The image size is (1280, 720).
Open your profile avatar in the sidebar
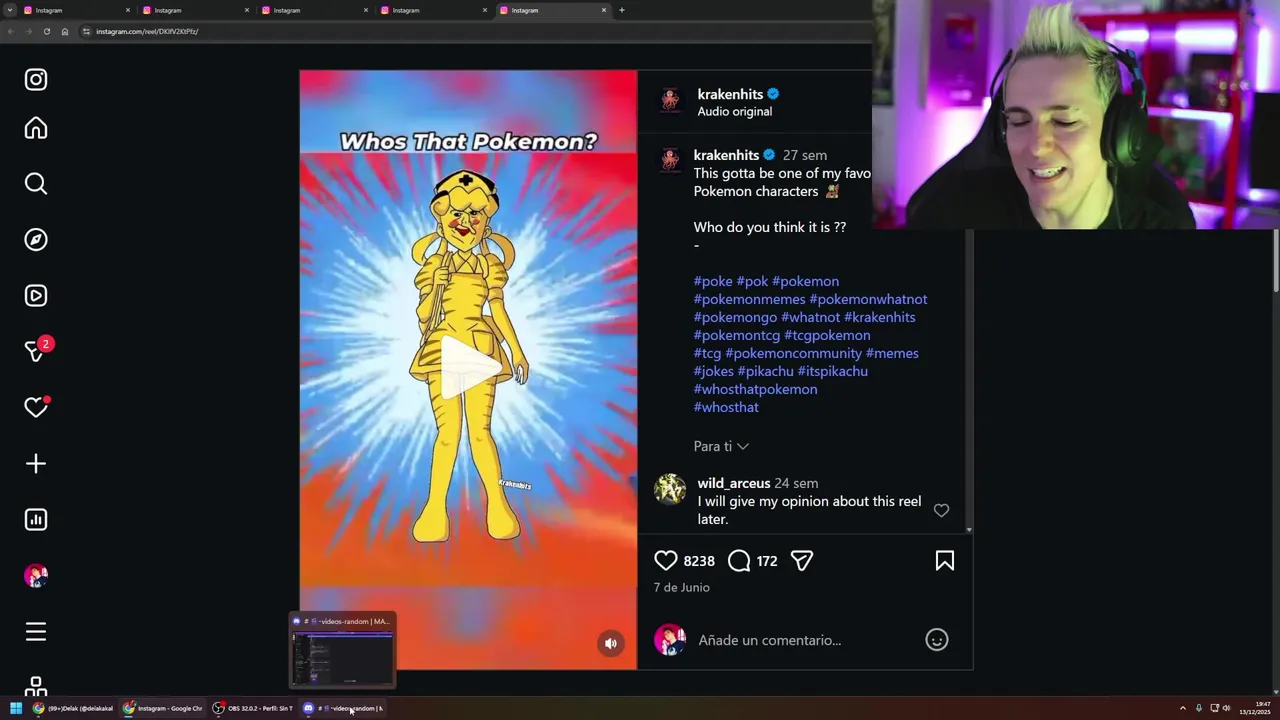click(36, 576)
